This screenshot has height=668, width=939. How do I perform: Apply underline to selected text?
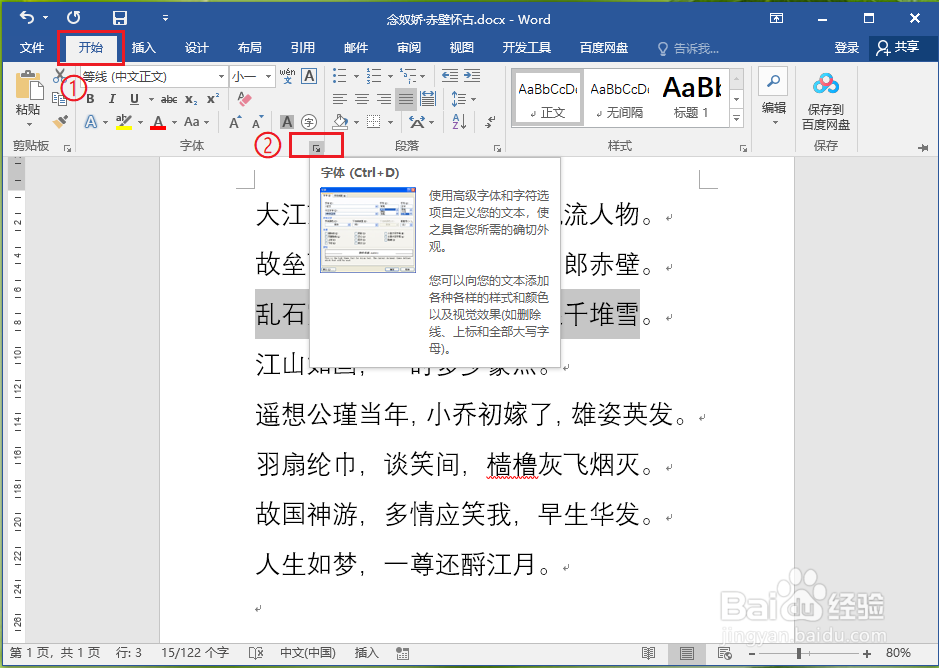134,98
